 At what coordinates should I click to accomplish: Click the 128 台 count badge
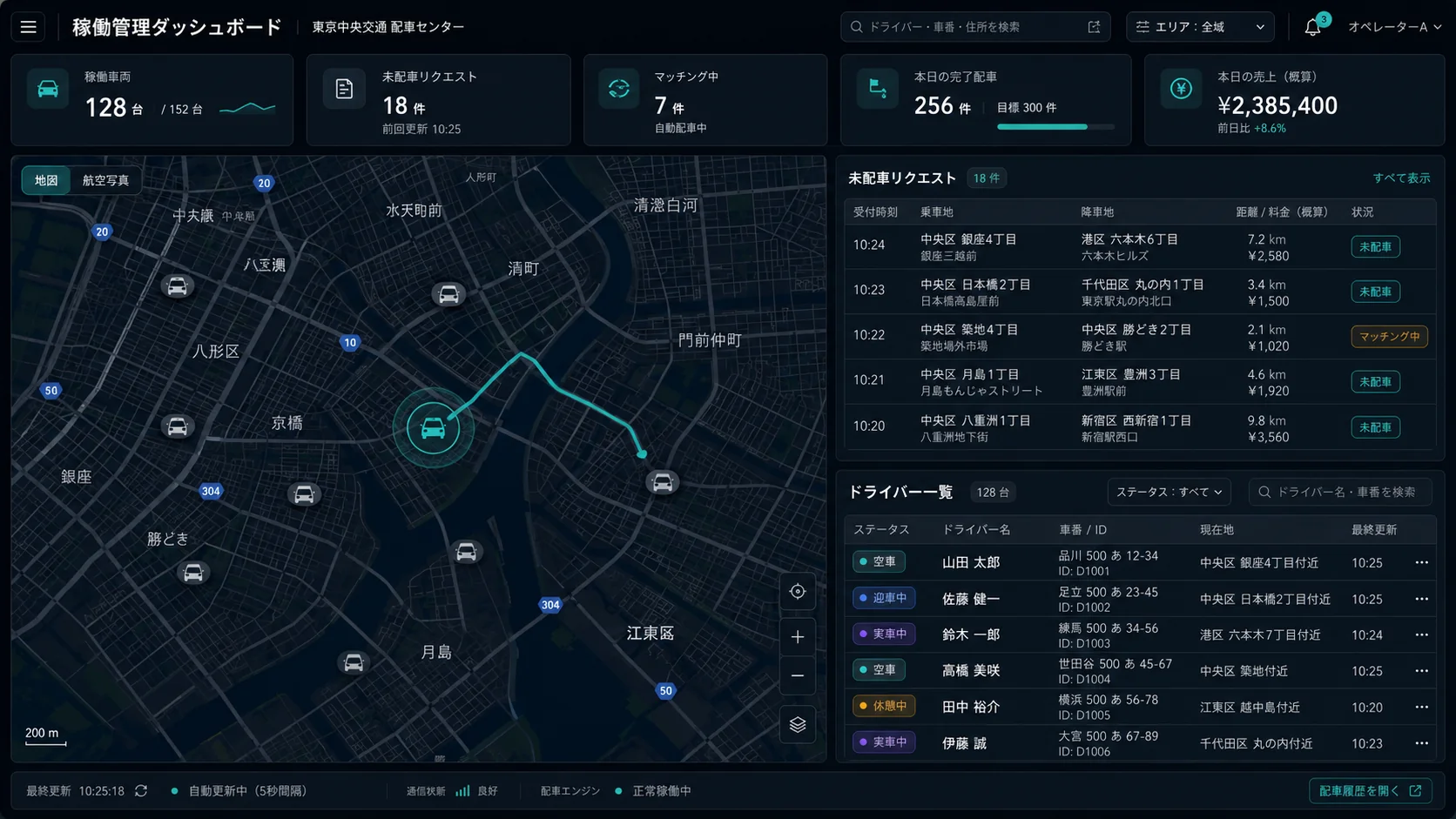click(x=993, y=493)
